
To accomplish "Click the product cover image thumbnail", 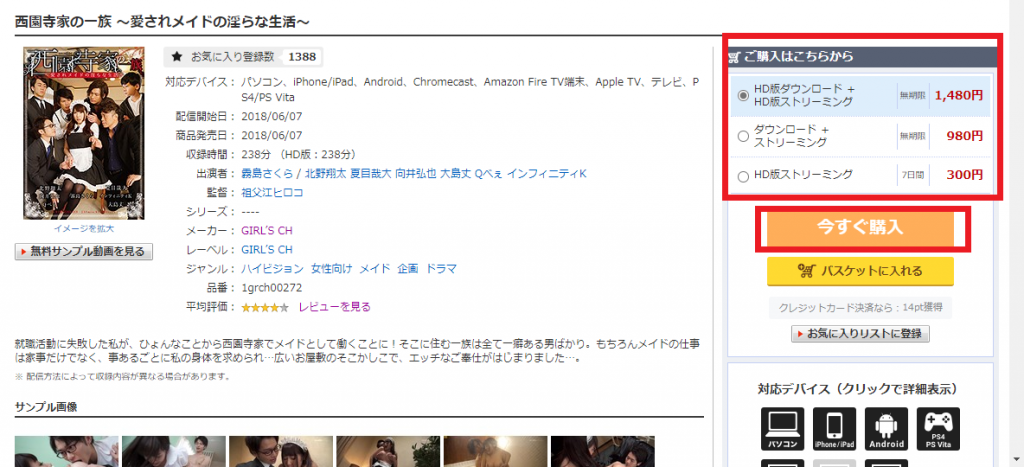I will 85,133.
